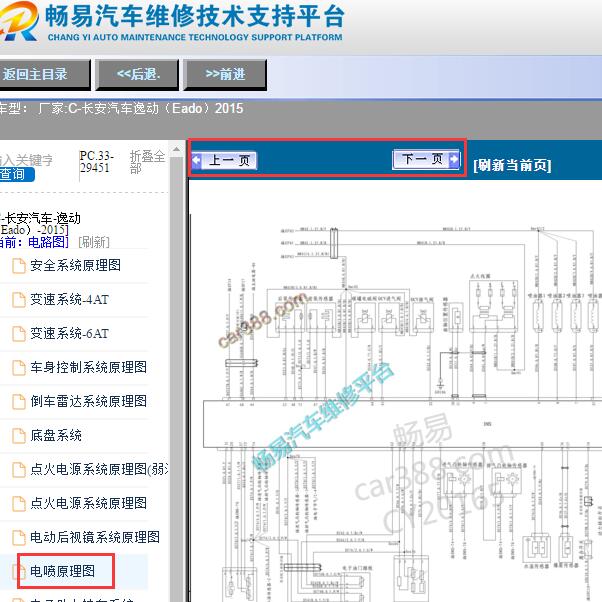Click the document icon beside 车身控制系统原理图
This screenshot has width=602, height=602.
pyautogui.click(x=18, y=368)
